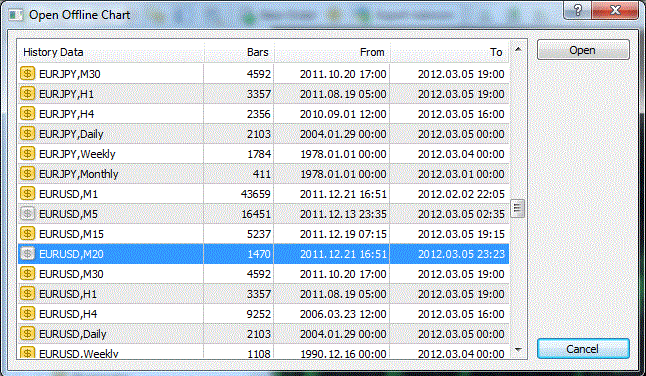Select the EURJPY,Daily entry
Viewport: 646px width, 376px height.
(x=264, y=134)
